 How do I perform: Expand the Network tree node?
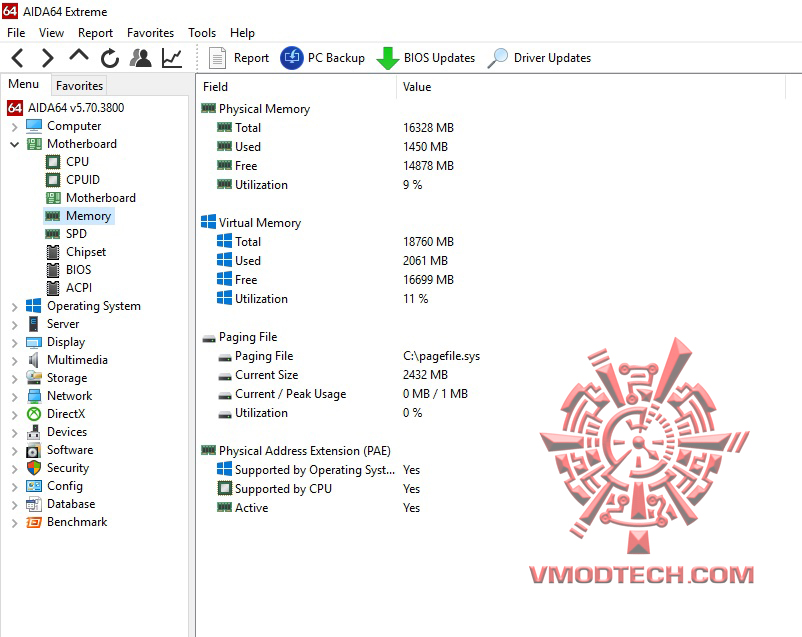[15, 397]
